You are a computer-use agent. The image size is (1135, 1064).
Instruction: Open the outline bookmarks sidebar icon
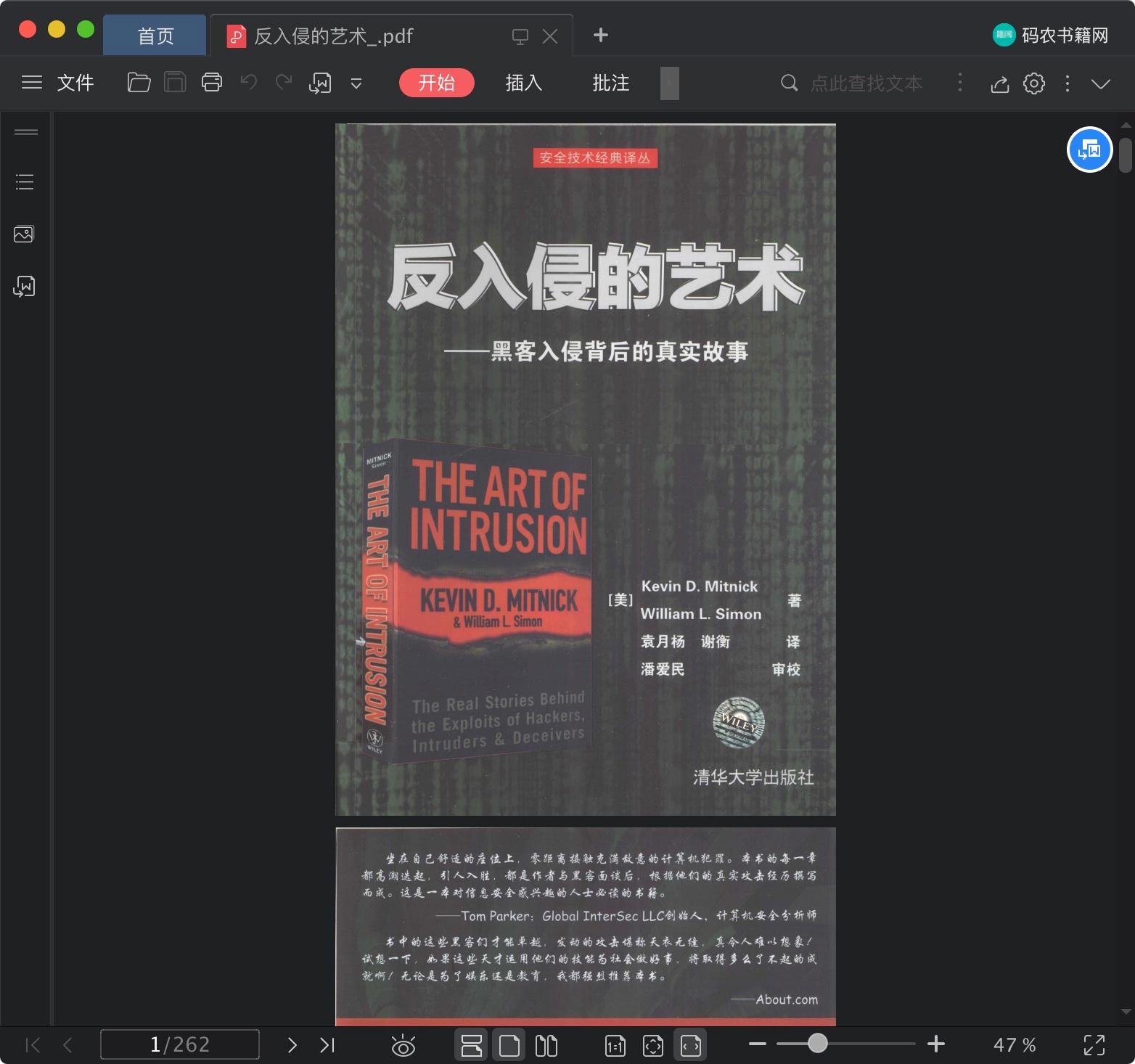[x=25, y=181]
